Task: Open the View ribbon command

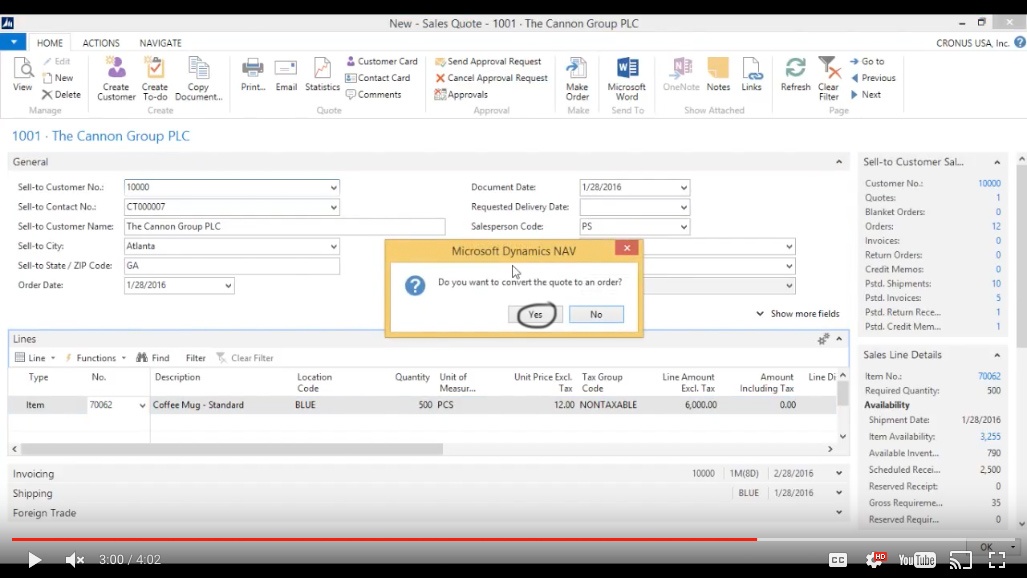Action: pyautogui.click(x=22, y=74)
